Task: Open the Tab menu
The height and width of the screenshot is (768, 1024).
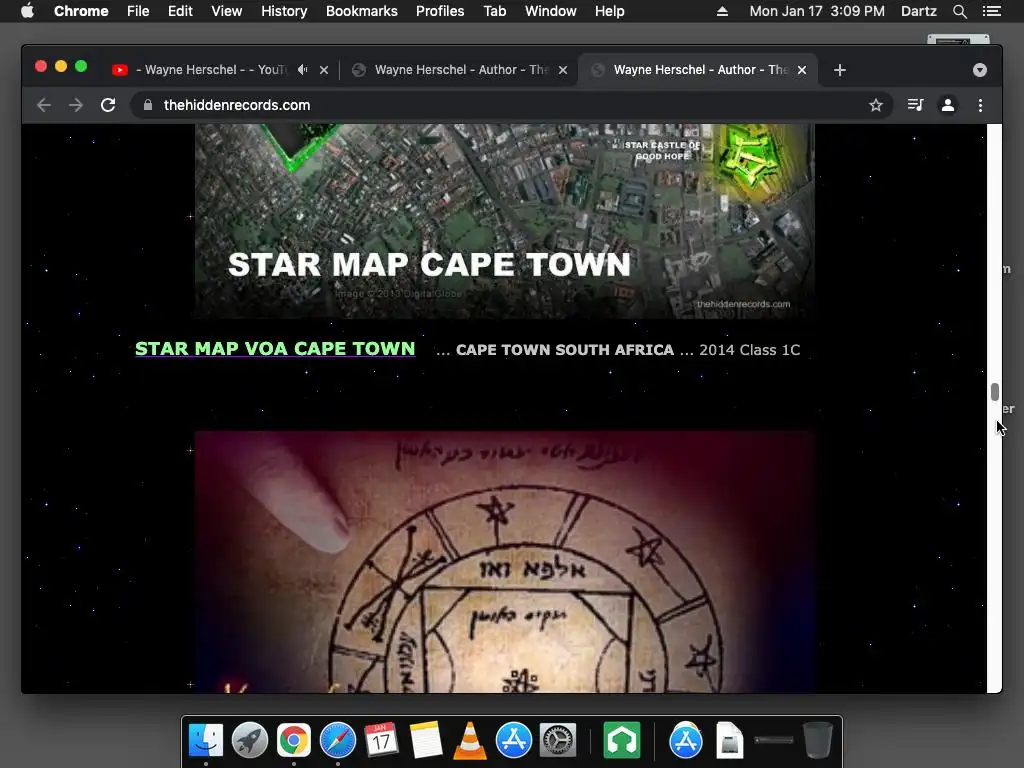Action: tap(494, 11)
